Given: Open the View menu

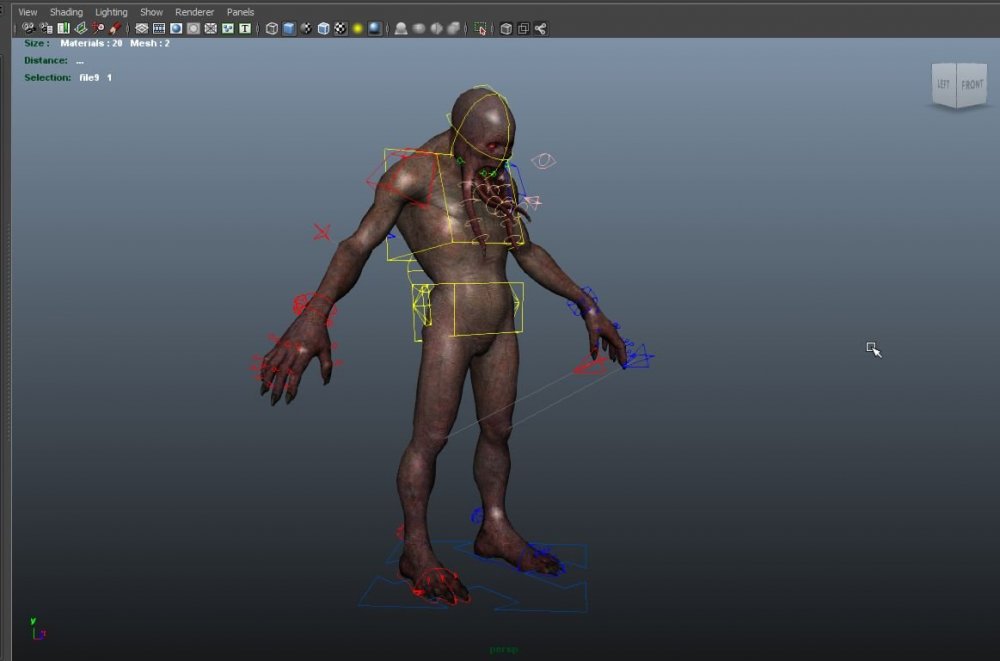Looking at the screenshot, I should 28,12.
